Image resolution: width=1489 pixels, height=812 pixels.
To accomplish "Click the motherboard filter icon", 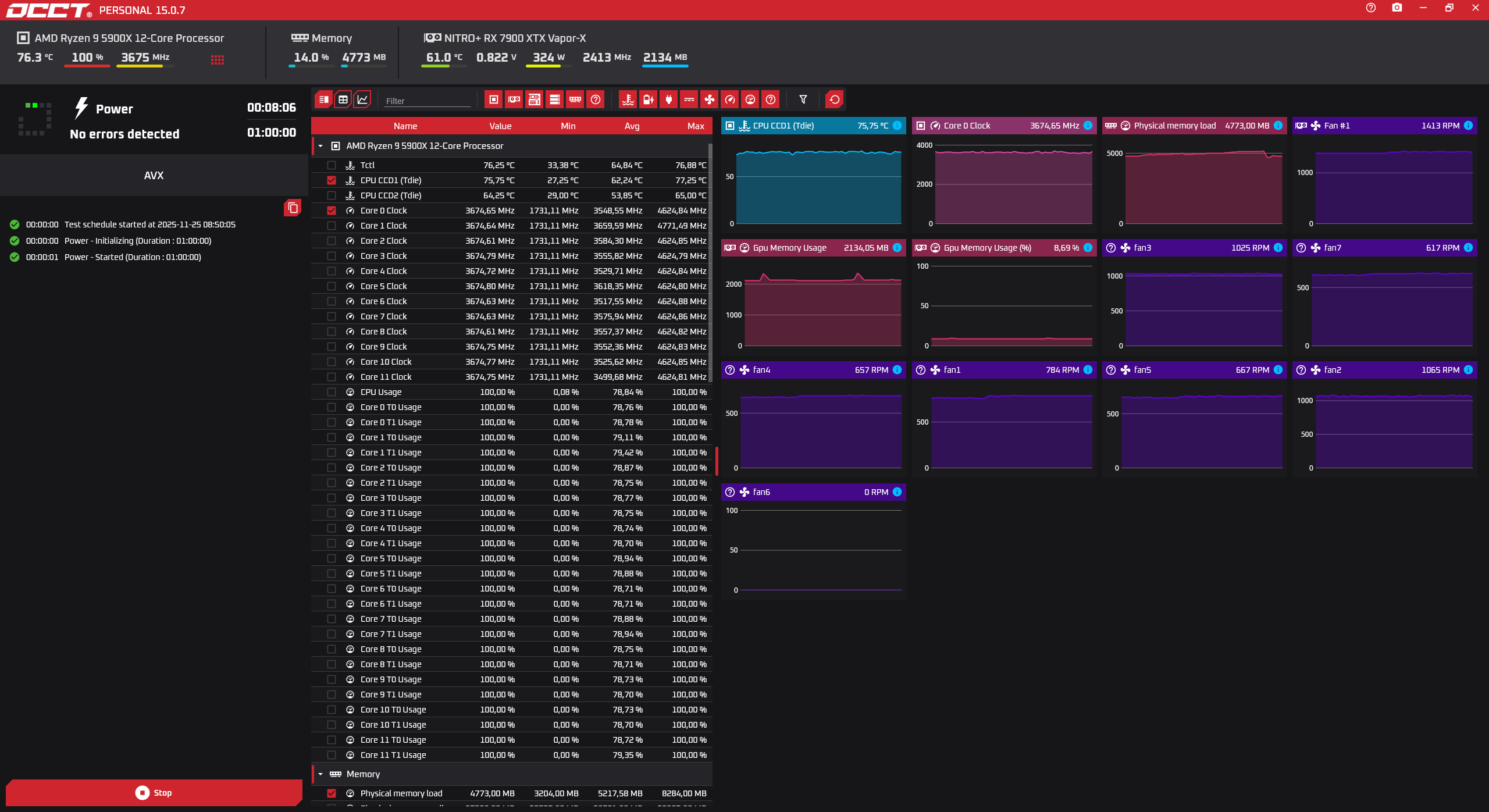I will [535, 99].
